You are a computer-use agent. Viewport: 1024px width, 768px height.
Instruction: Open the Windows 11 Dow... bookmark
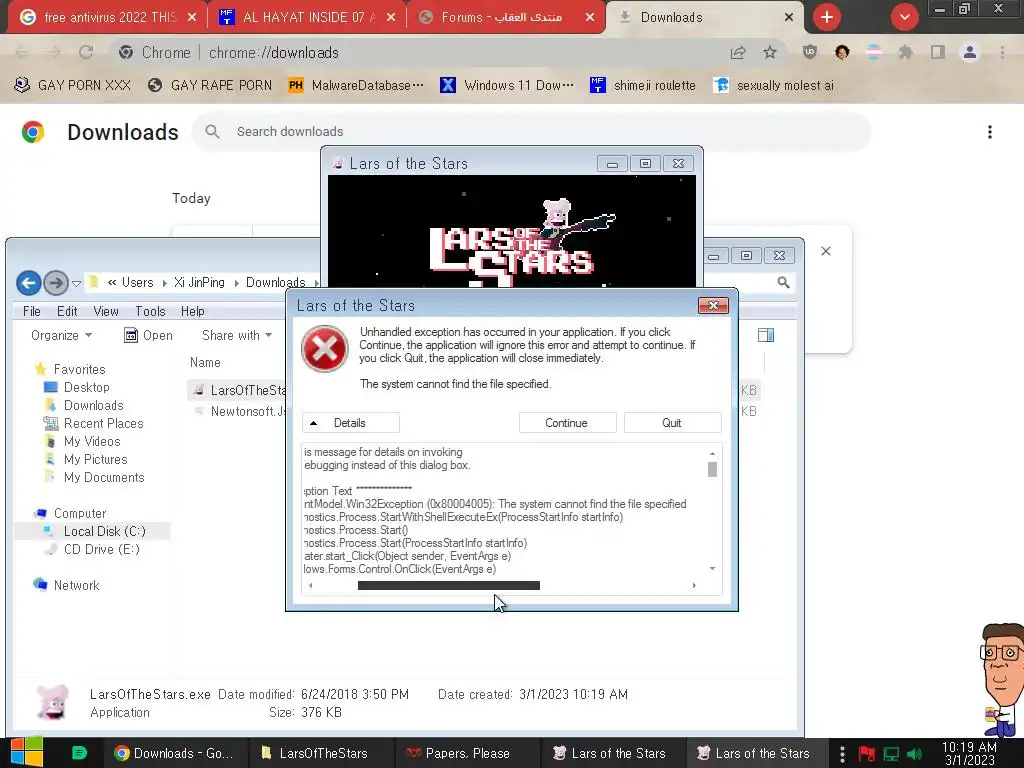point(507,85)
